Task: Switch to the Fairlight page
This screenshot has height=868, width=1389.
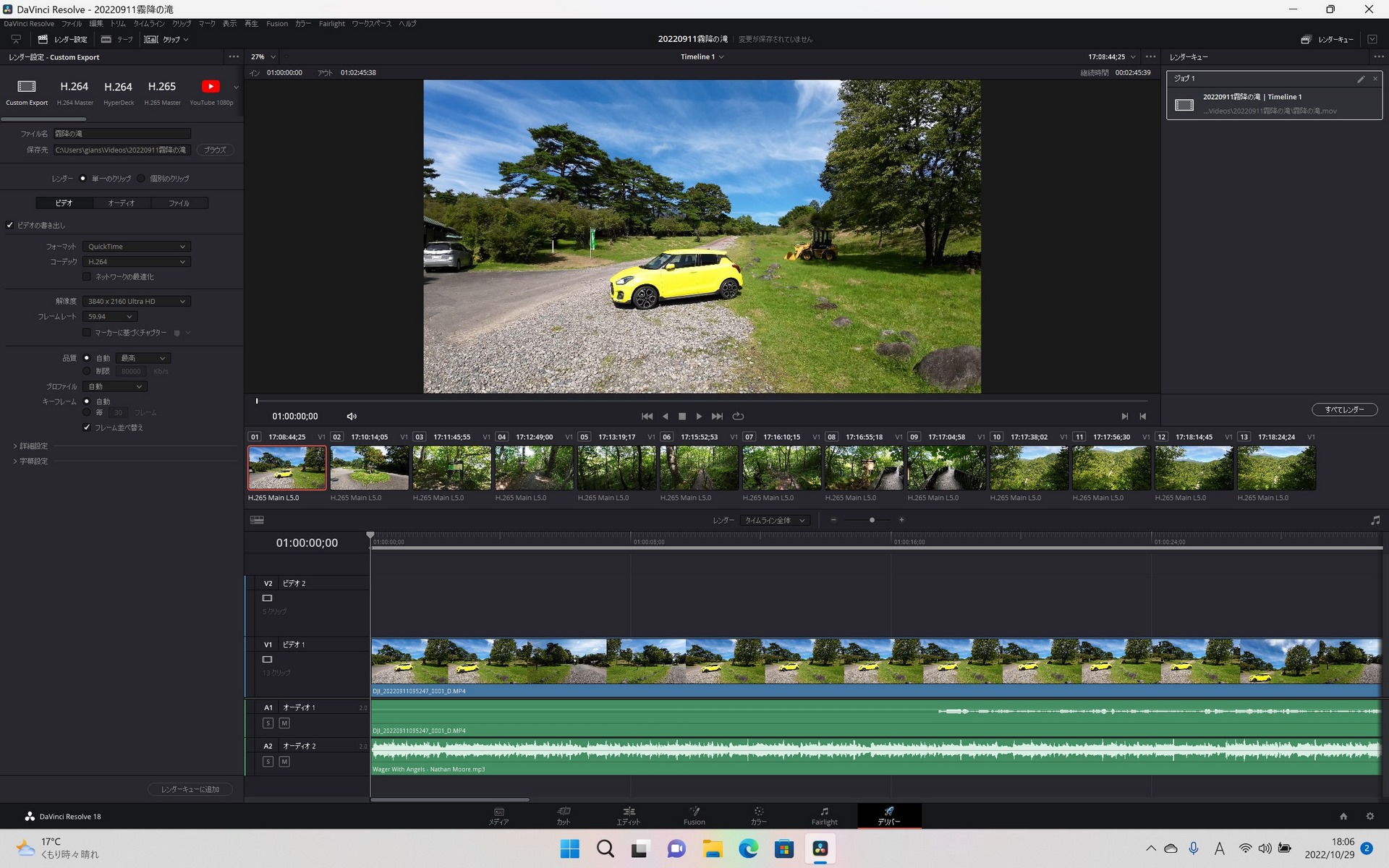Action: click(x=824, y=815)
